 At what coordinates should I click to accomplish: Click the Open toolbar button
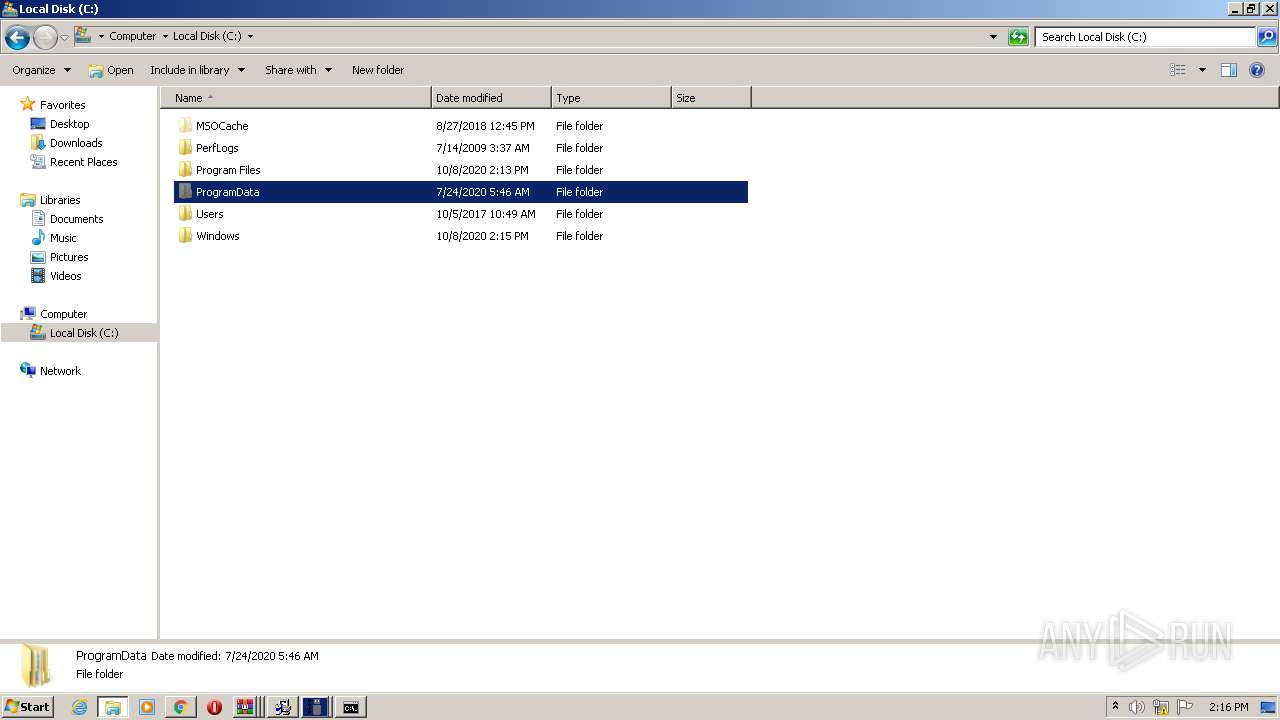[111, 70]
